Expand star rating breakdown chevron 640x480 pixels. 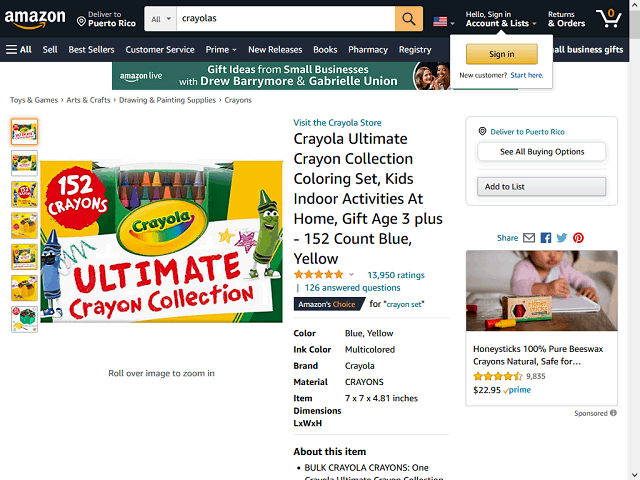coord(351,274)
